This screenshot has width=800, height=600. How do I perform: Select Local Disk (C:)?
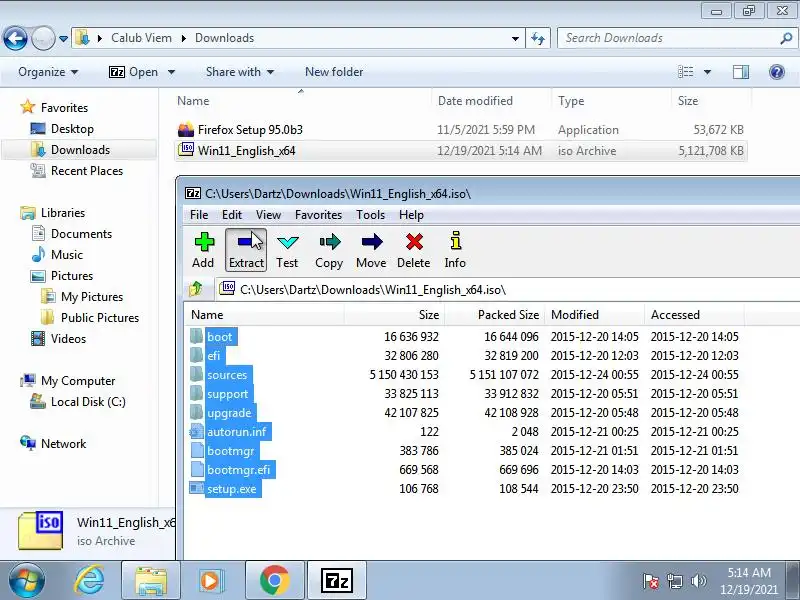tap(88, 402)
